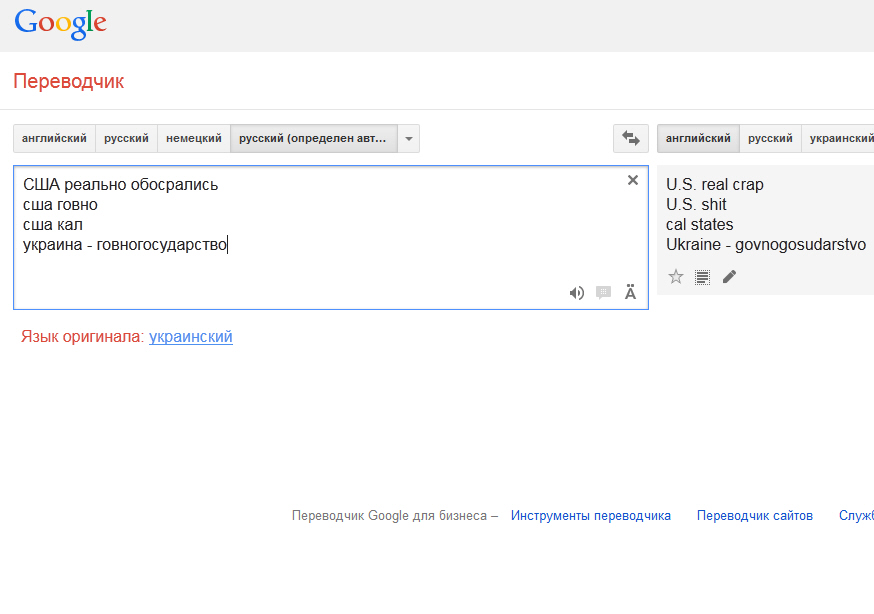Set target language to английский
The height and width of the screenshot is (614, 874).
click(x=698, y=138)
